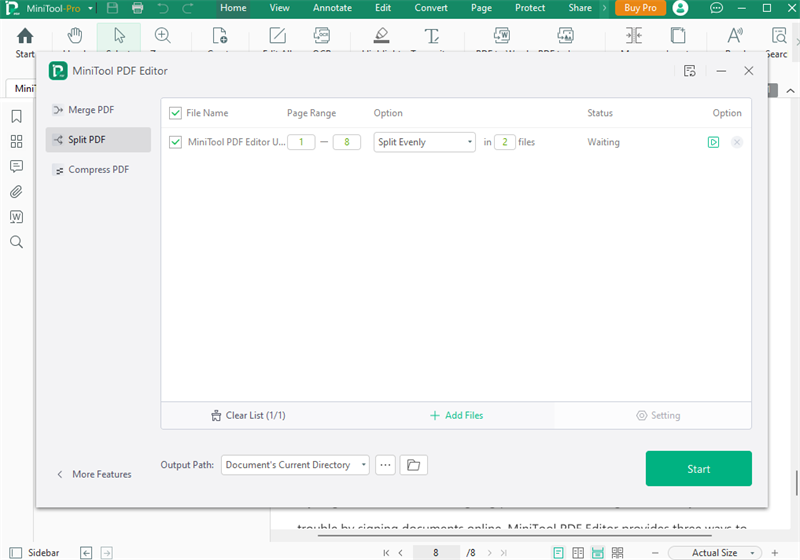
Task: Select Compress PDF in the side menu
Action: click(98, 169)
